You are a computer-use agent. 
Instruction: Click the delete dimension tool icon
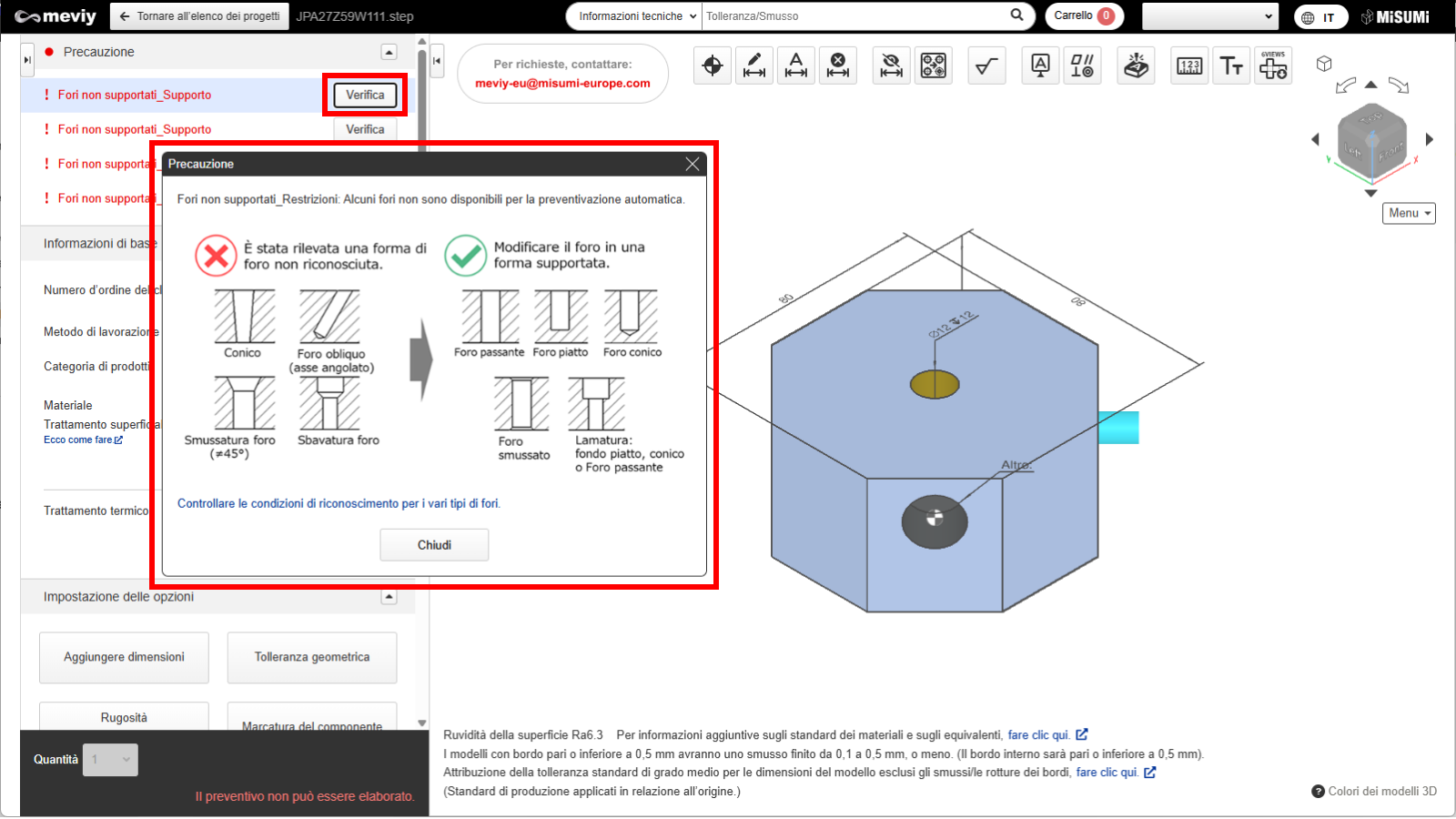(838, 66)
